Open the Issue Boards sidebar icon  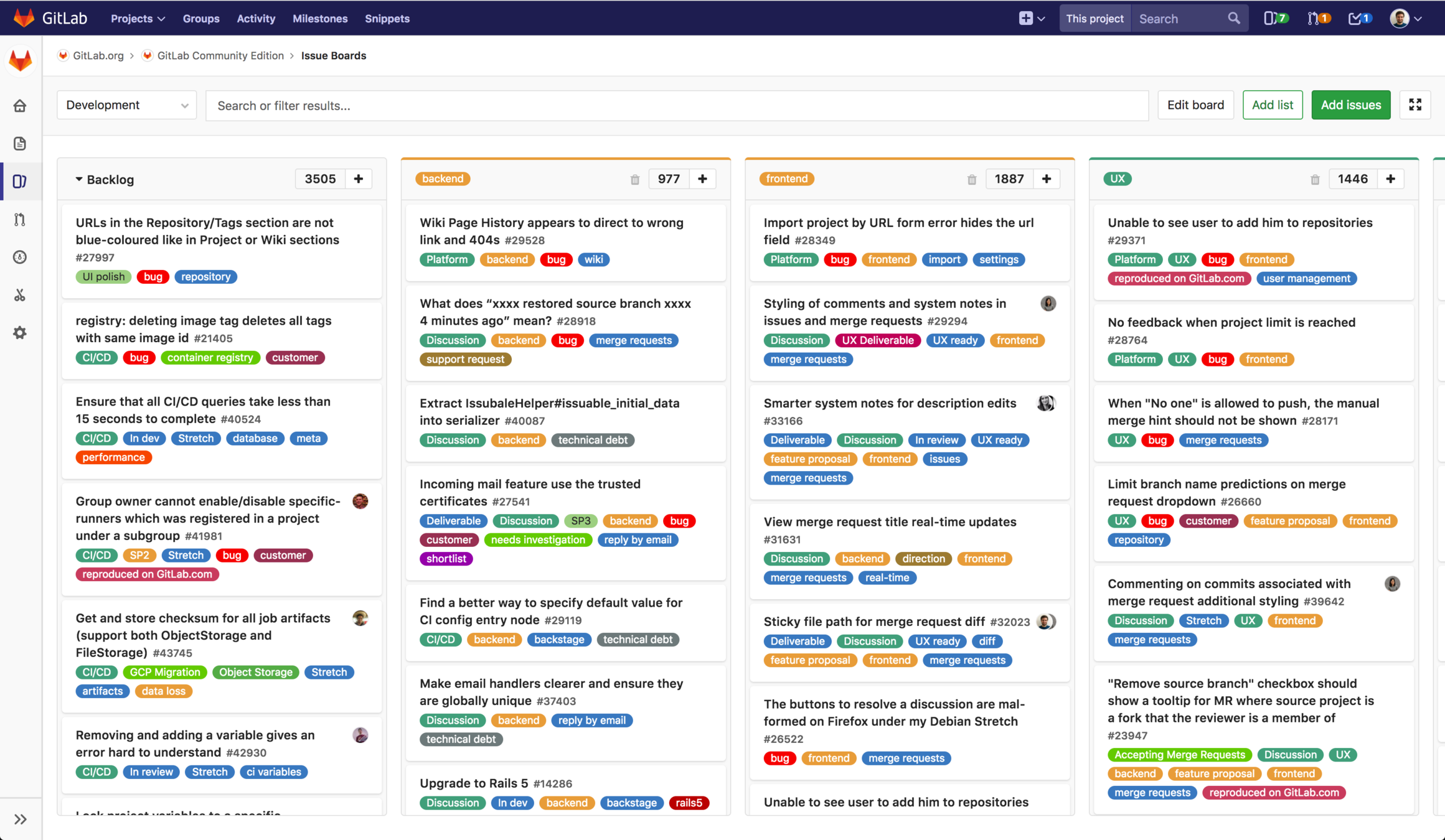tap(20, 182)
